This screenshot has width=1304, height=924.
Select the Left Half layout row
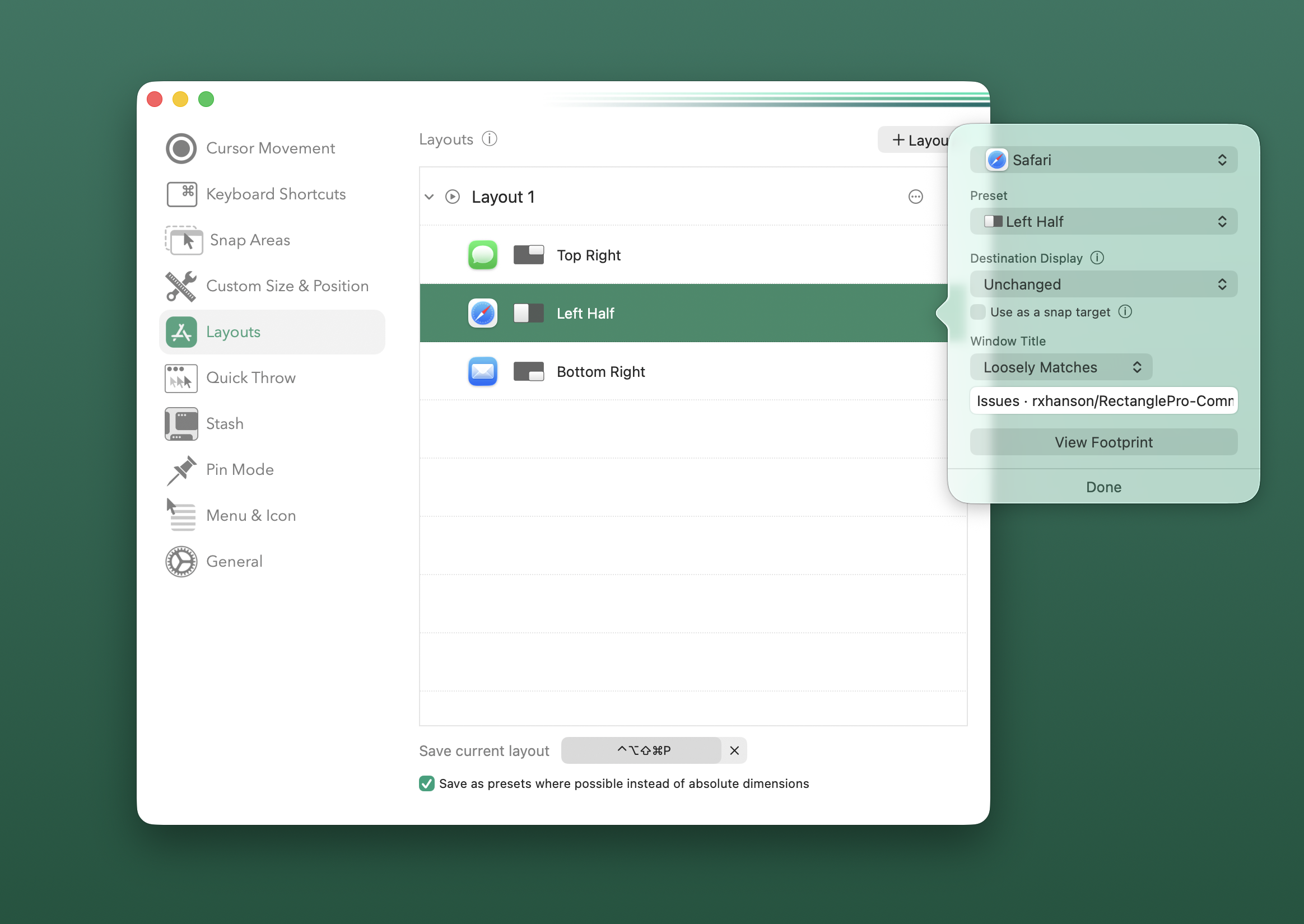point(684,314)
